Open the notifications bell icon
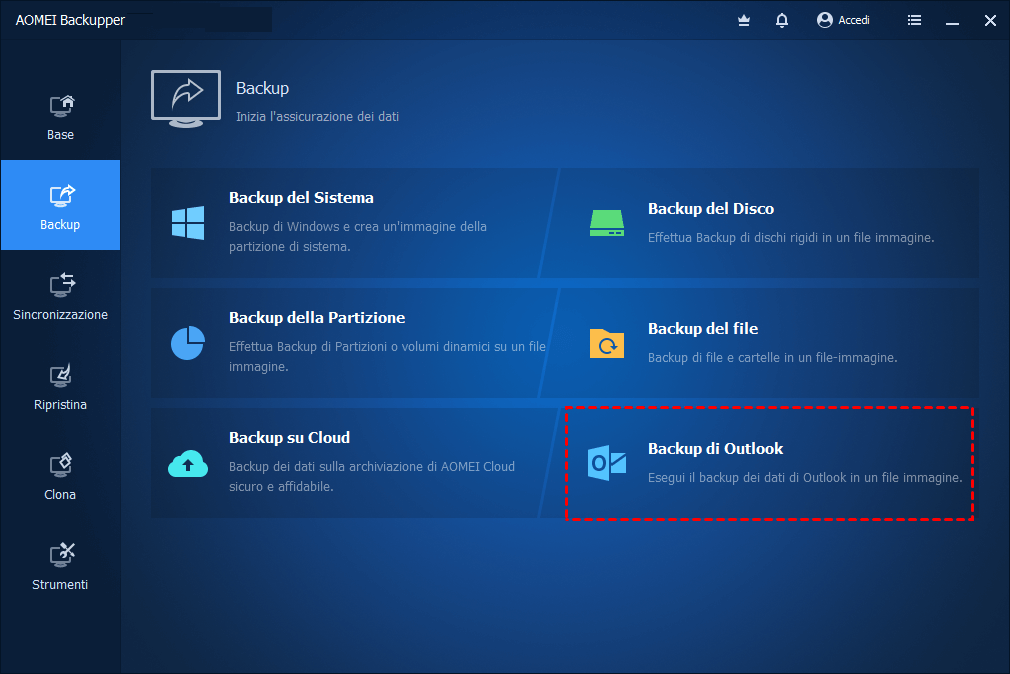1010x674 pixels. pyautogui.click(x=782, y=21)
